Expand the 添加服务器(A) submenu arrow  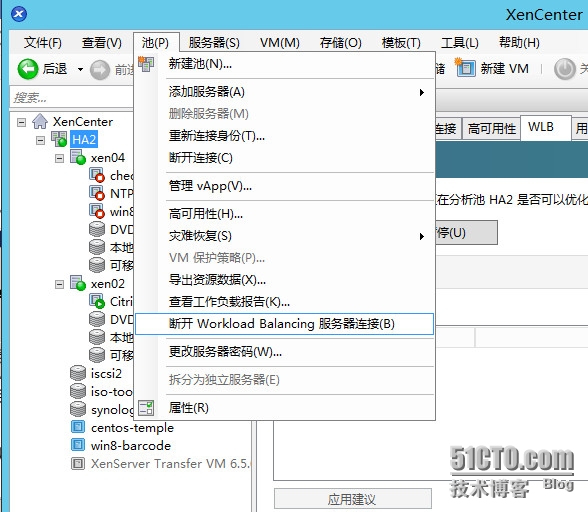[x=422, y=92]
